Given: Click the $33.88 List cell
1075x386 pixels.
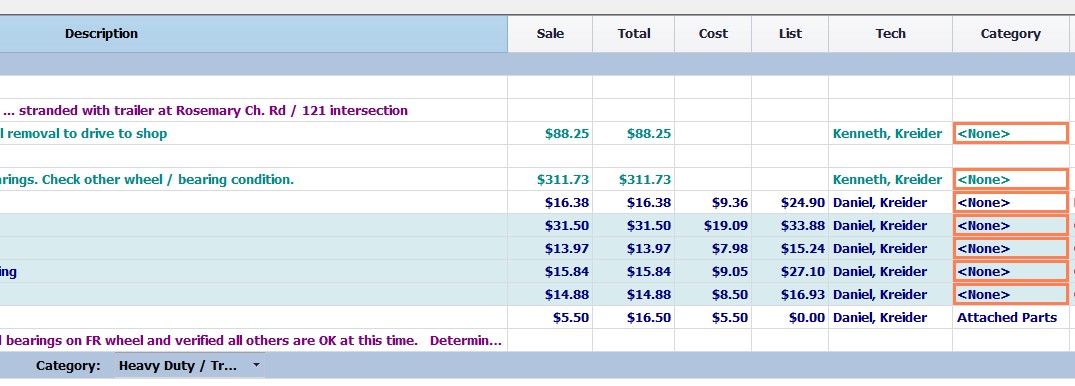Looking at the screenshot, I should 790,226.
